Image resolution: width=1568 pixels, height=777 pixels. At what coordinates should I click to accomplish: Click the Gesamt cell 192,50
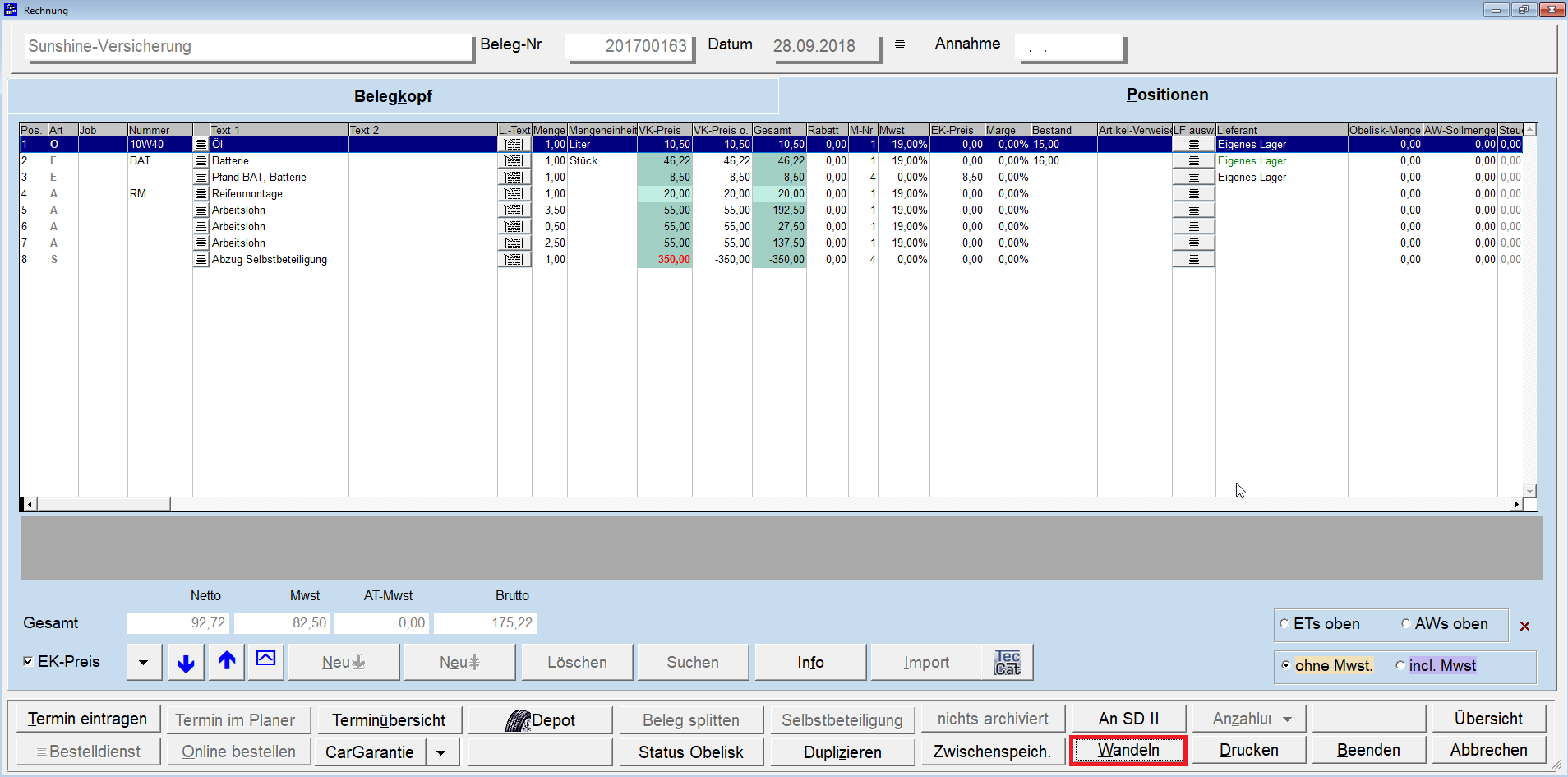pos(779,210)
